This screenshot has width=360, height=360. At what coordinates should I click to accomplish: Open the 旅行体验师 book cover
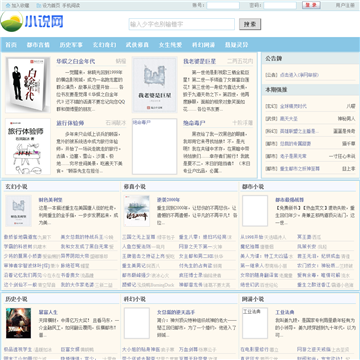28,147
